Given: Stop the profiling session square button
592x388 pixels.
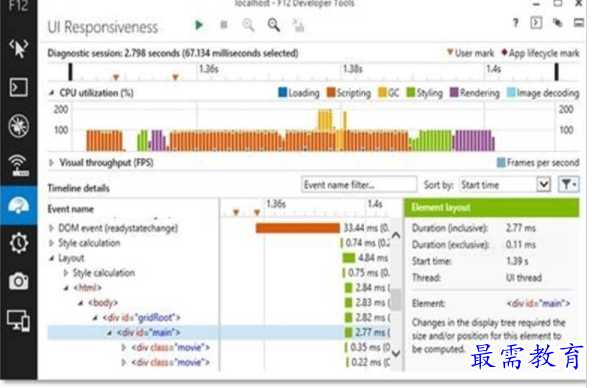Looking at the screenshot, I should (x=224, y=25).
